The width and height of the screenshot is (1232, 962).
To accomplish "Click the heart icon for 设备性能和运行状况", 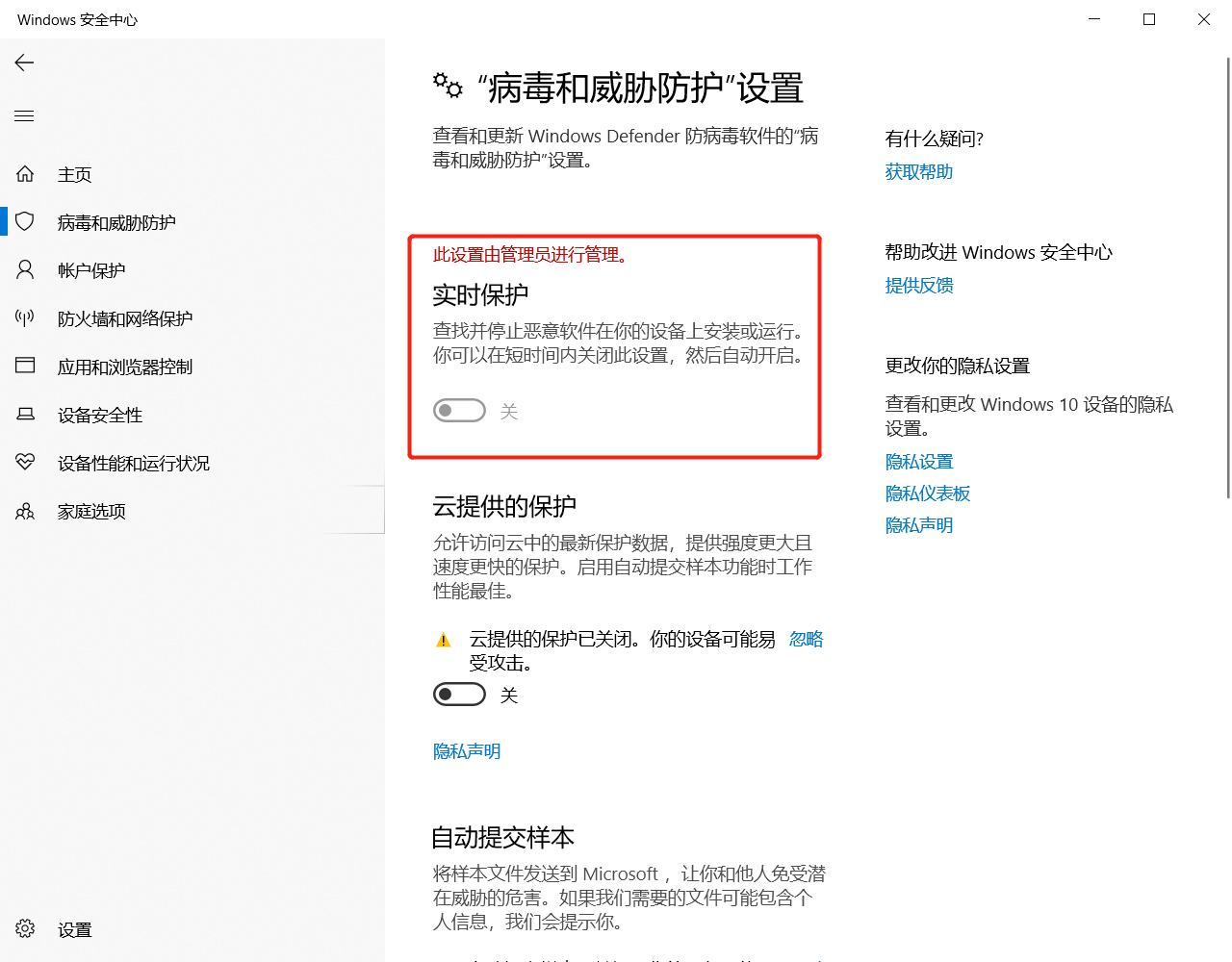I will [25, 462].
